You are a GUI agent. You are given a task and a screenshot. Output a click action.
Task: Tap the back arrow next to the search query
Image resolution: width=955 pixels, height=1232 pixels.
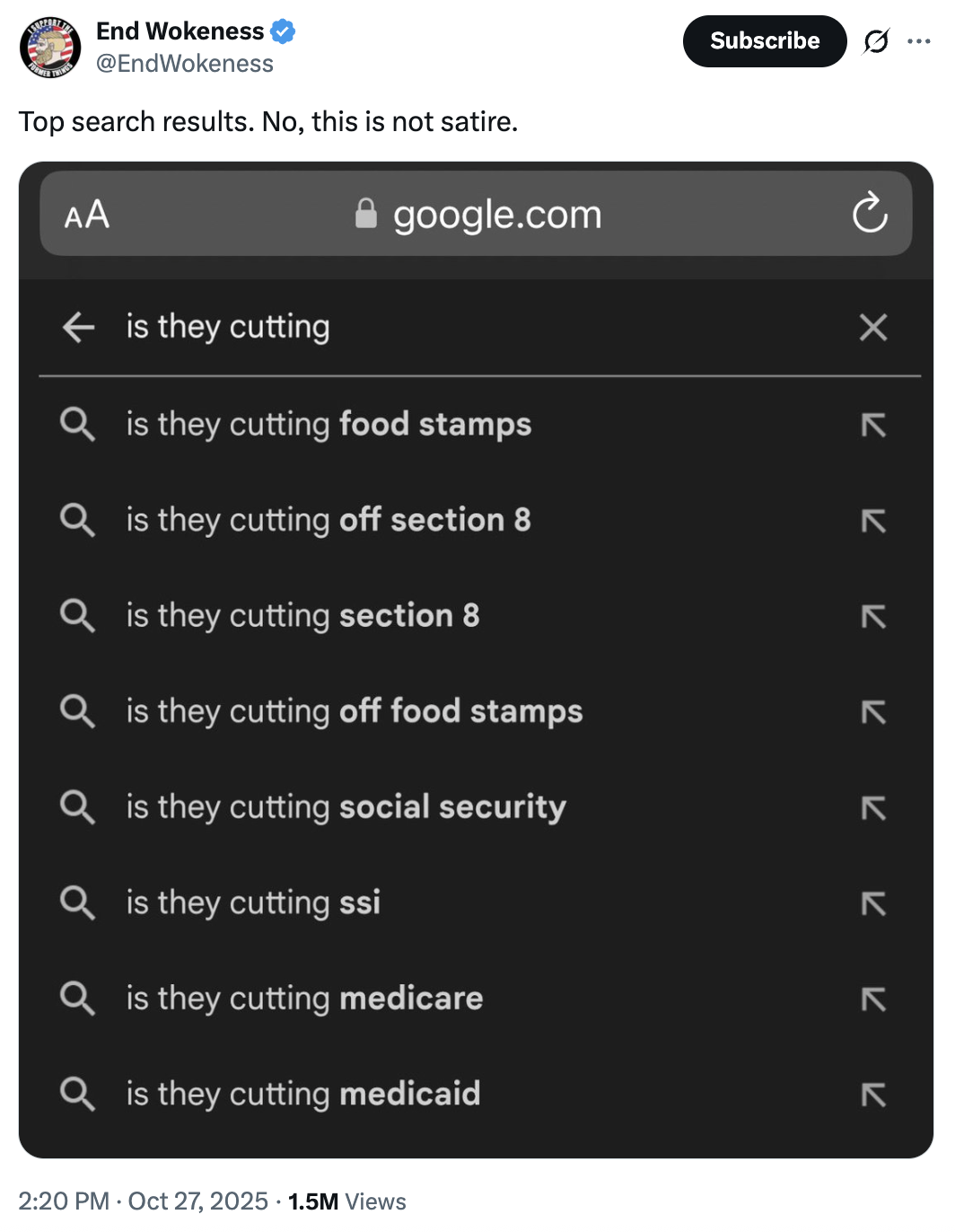tap(78, 328)
